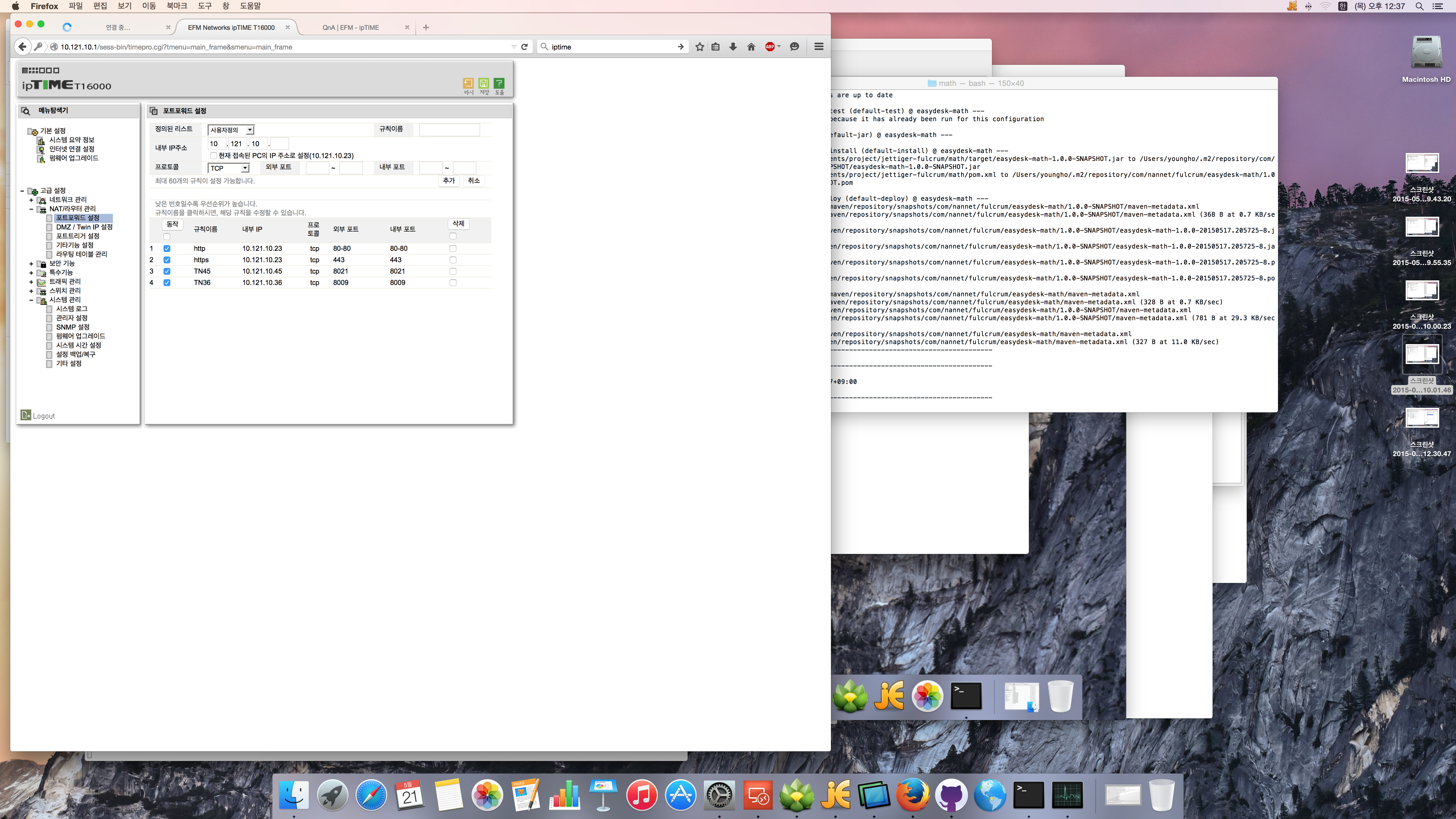Open System Preferences gear in Dock
1456x819 pixels.
[x=719, y=795]
